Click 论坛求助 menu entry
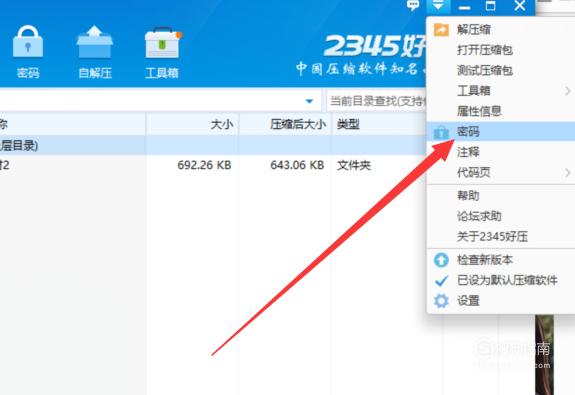Image resolution: width=575 pixels, height=395 pixels. [479, 216]
